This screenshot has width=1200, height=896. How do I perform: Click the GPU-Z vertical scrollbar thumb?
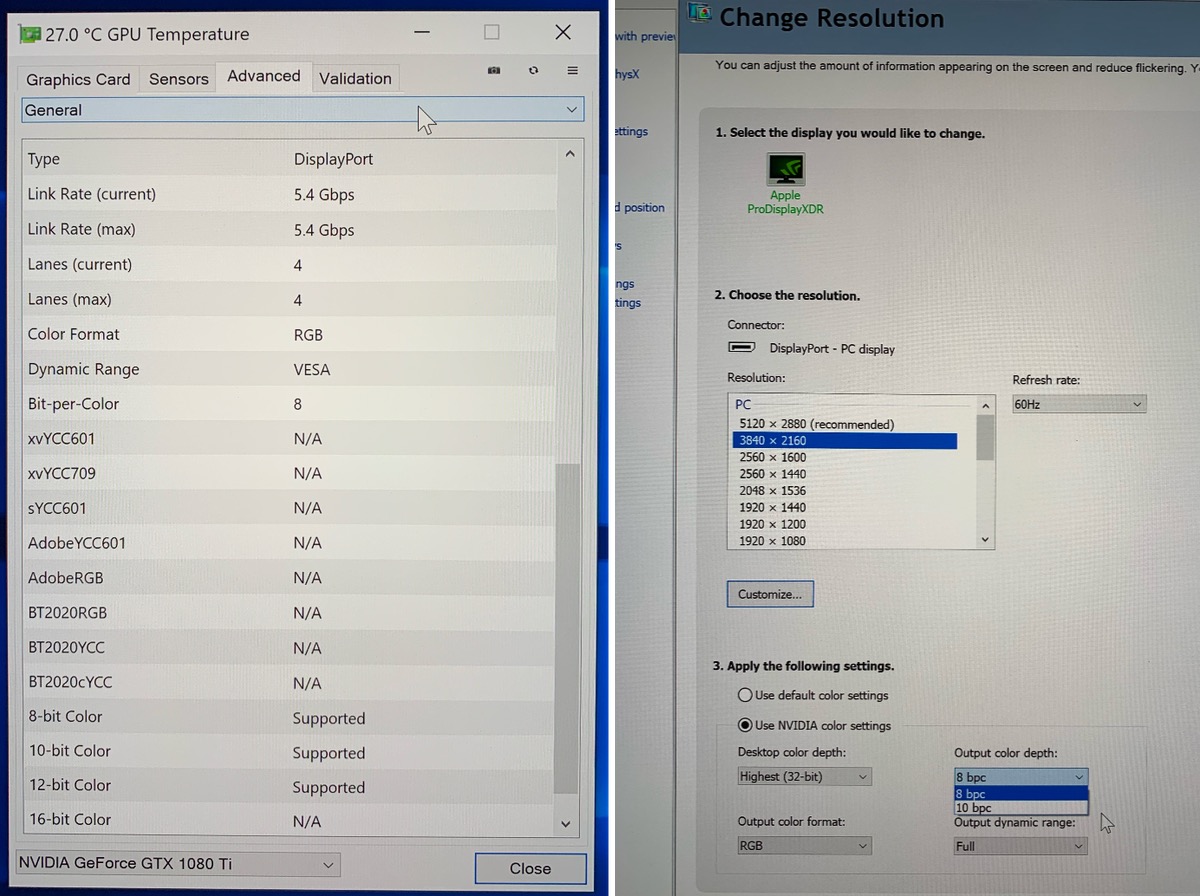[567, 628]
